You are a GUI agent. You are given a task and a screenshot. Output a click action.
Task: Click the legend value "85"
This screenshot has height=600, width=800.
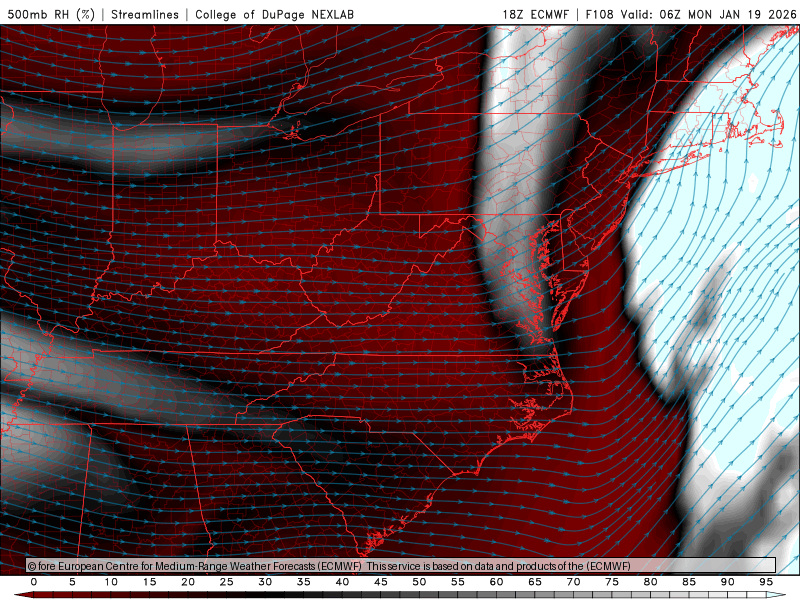689,582
